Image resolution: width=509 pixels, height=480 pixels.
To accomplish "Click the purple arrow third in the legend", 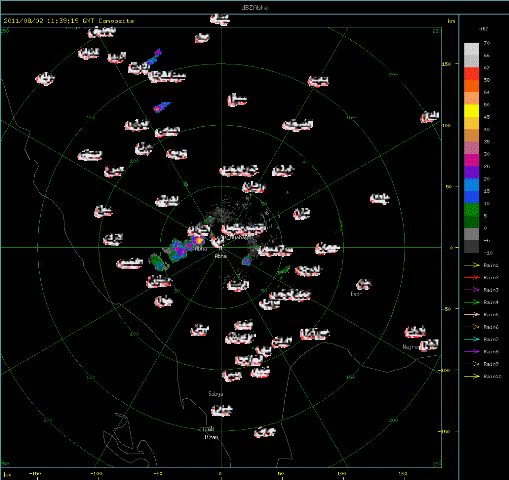I will 472,290.
